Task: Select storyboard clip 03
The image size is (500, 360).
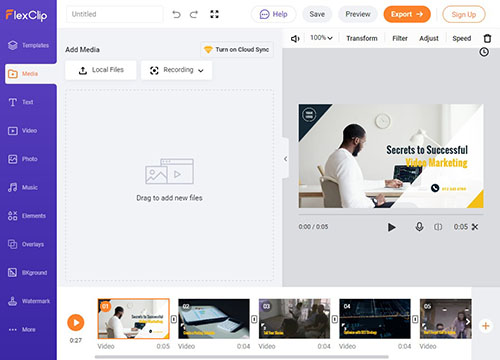Action: pos(294,319)
